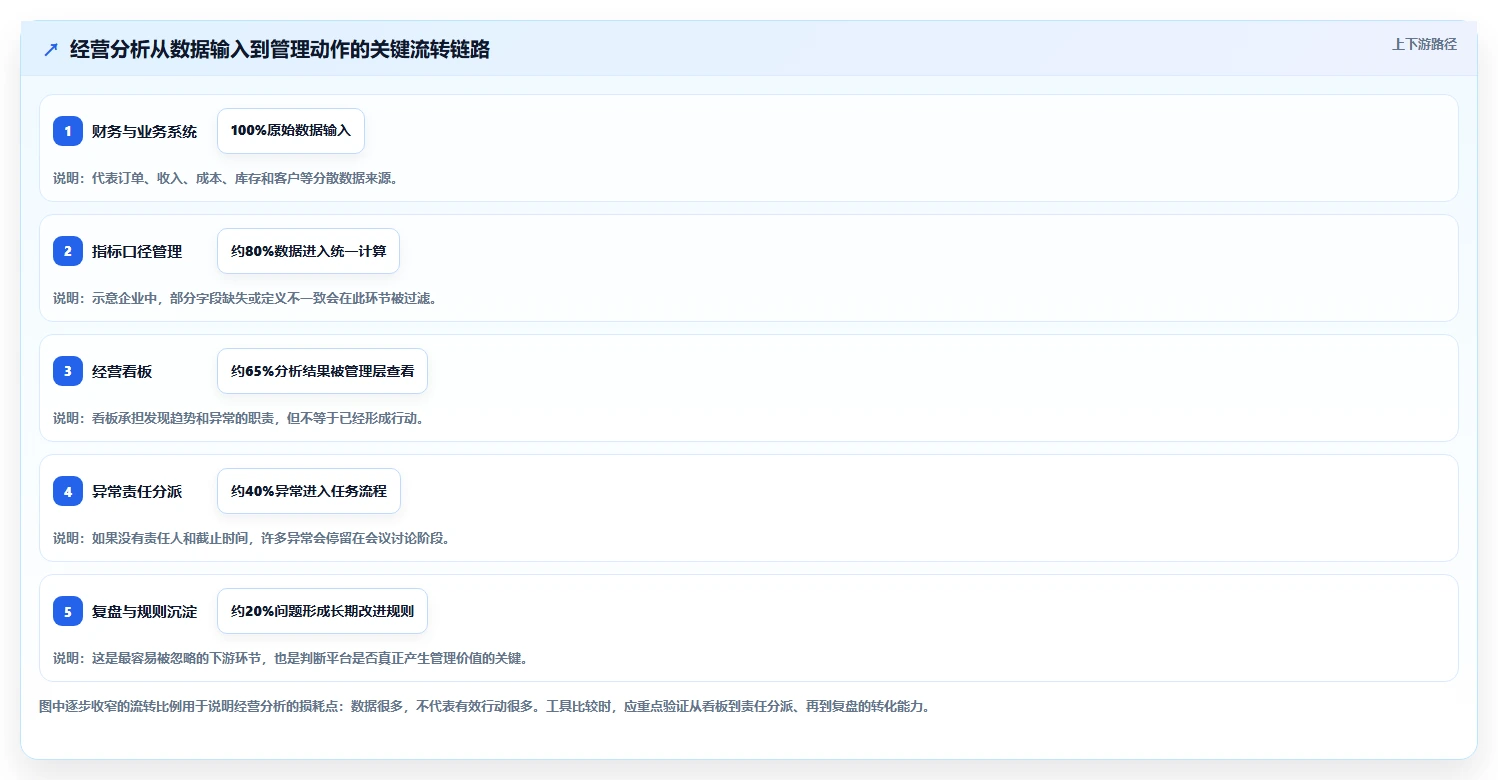Click the note about 没有责任人和截止时间

coord(252,538)
